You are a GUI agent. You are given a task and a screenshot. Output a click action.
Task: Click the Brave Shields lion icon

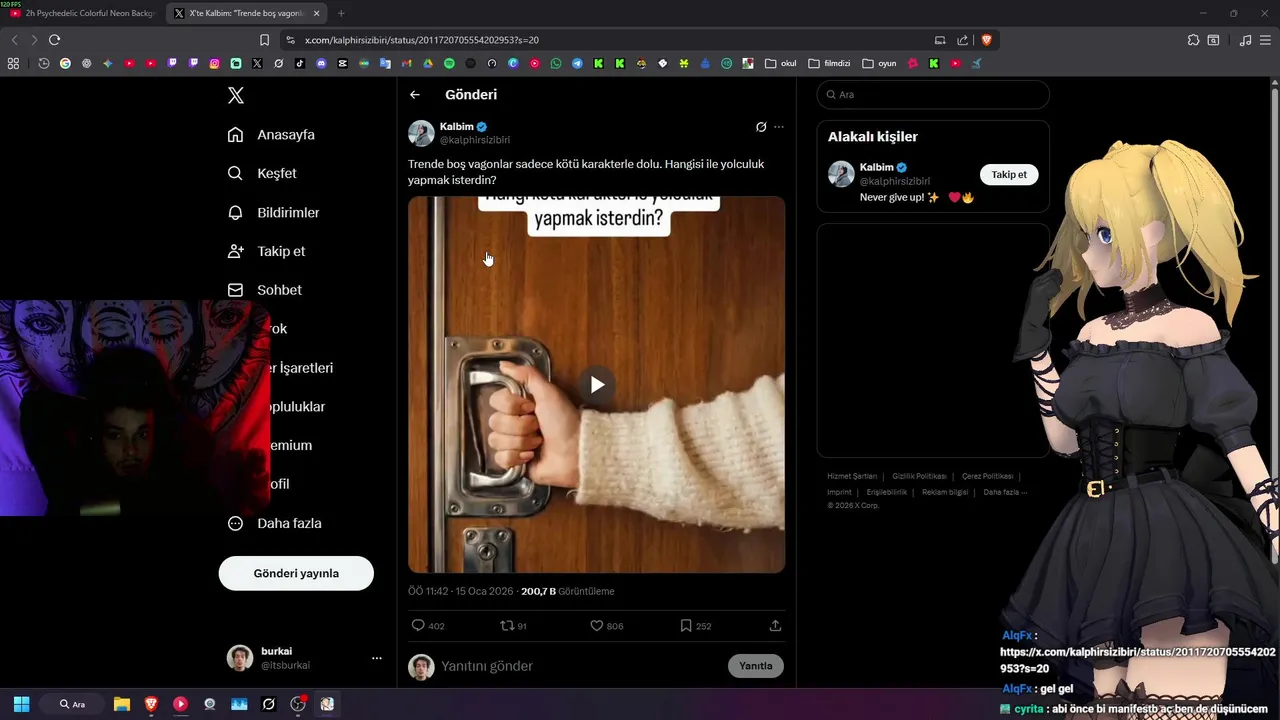tap(986, 40)
